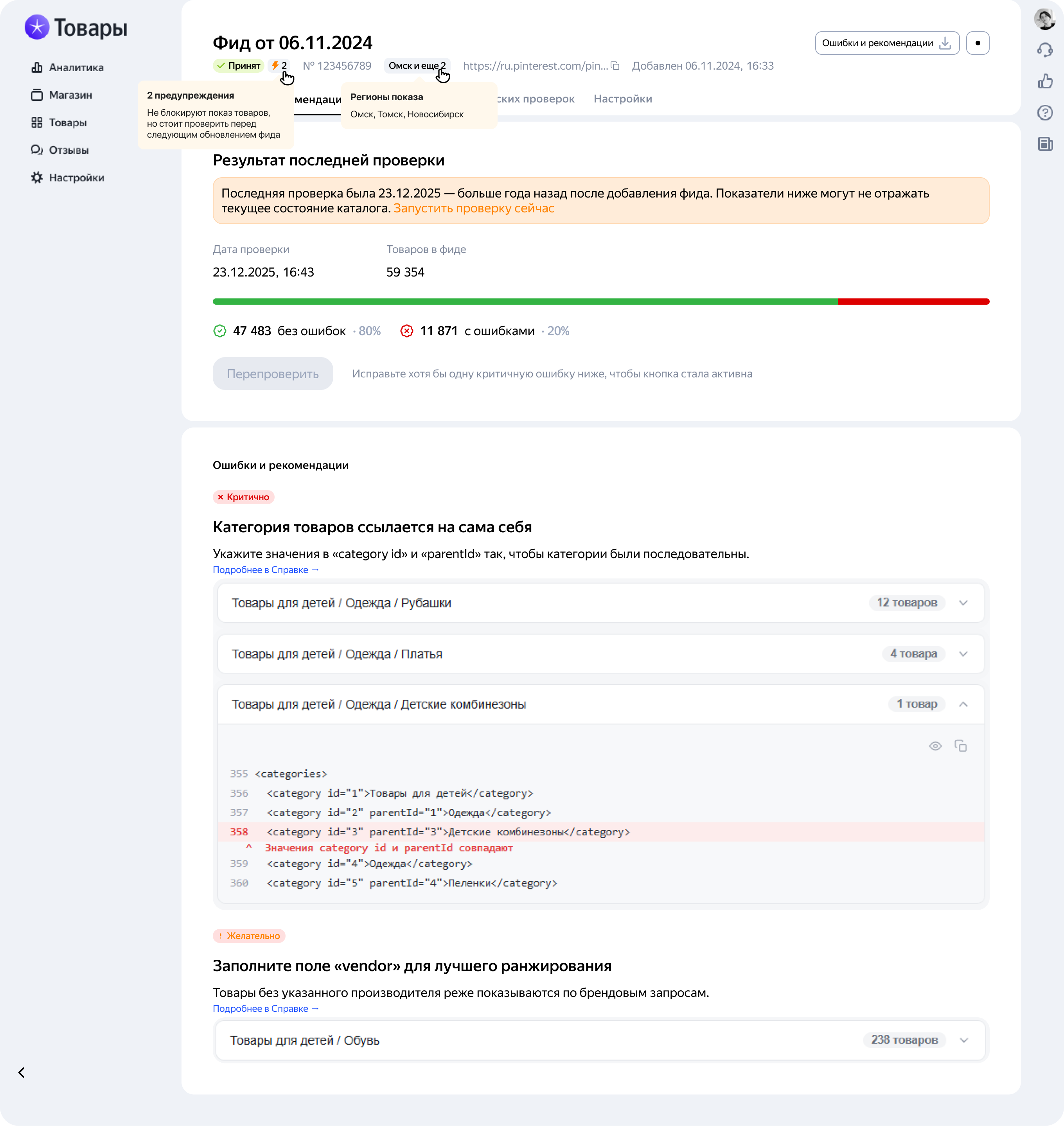1064x1126 pixels.
Task: Open the pinterest feed URL link
Action: [x=535, y=66]
